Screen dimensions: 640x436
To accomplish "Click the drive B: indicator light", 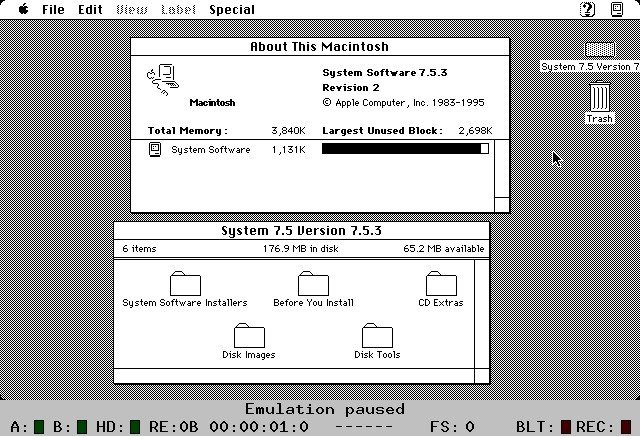I will click(x=82, y=427).
